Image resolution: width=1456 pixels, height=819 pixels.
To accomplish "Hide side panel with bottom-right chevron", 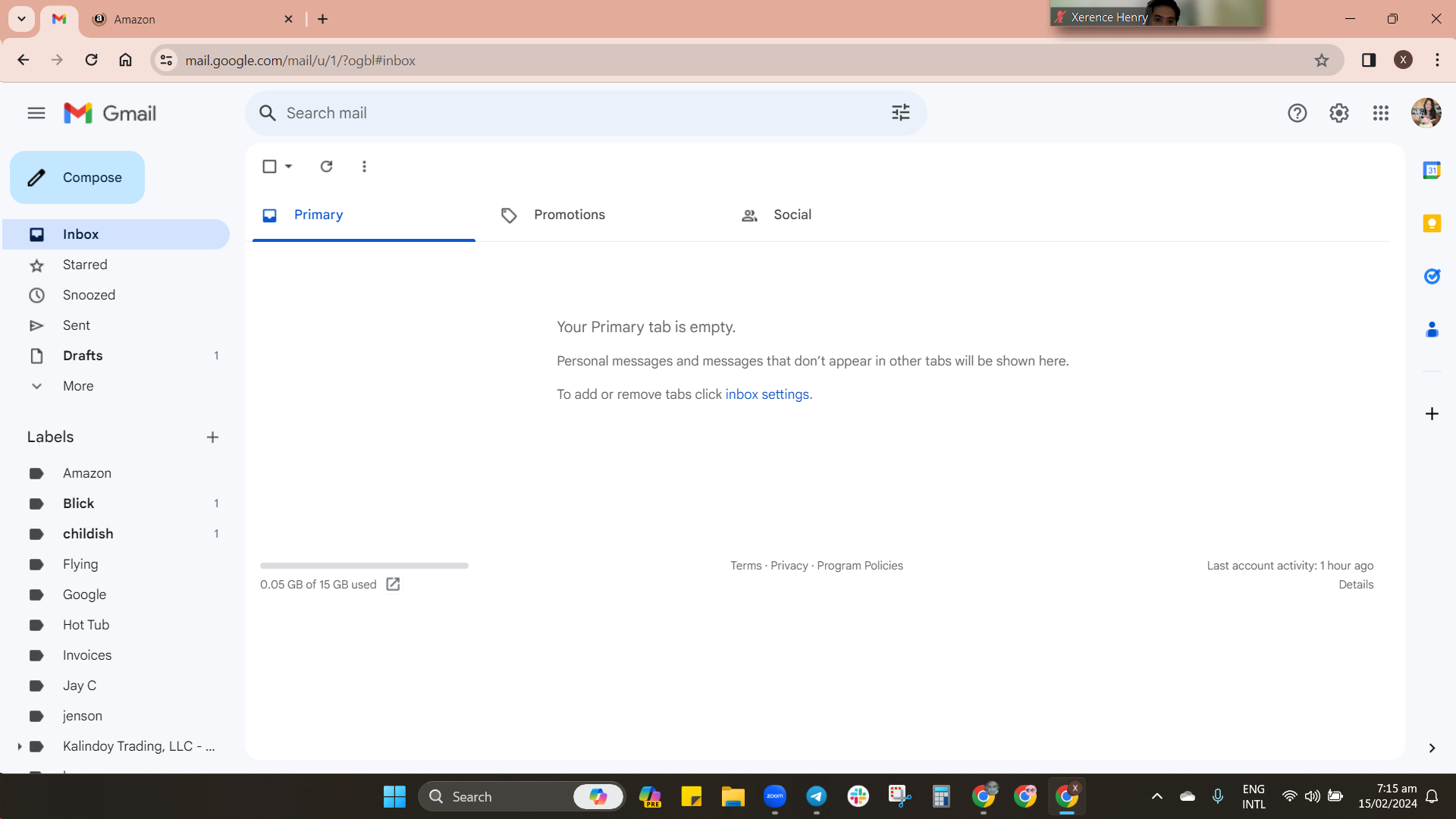I will point(1431,748).
